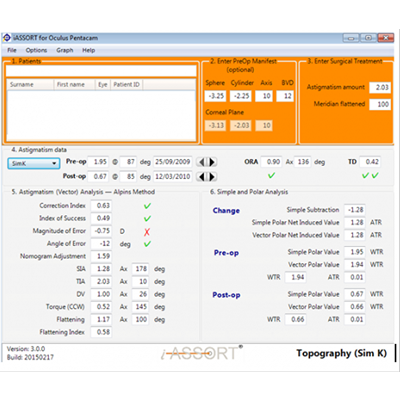Image resolution: width=400 pixels, height=400 pixels.
Task: Click the Corneal Plane cylinder value -2.03
Action: [x=241, y=126]
